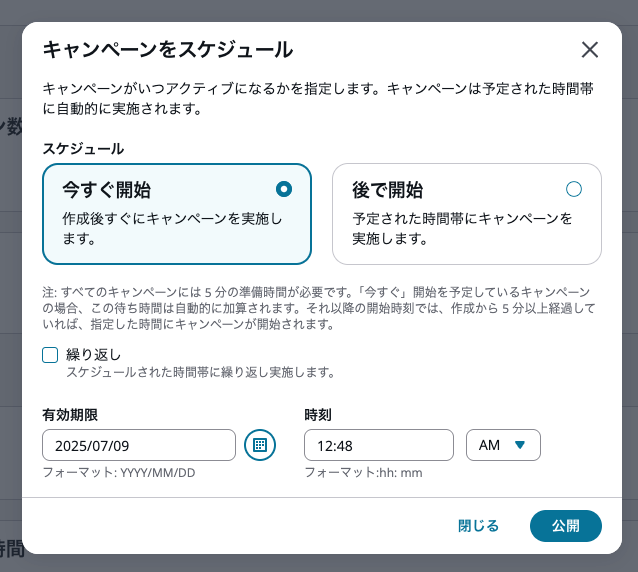Click the フォーマット:hh: mm hint text
This screenshot has height=572, width=638.
click(x=363, y=473)
